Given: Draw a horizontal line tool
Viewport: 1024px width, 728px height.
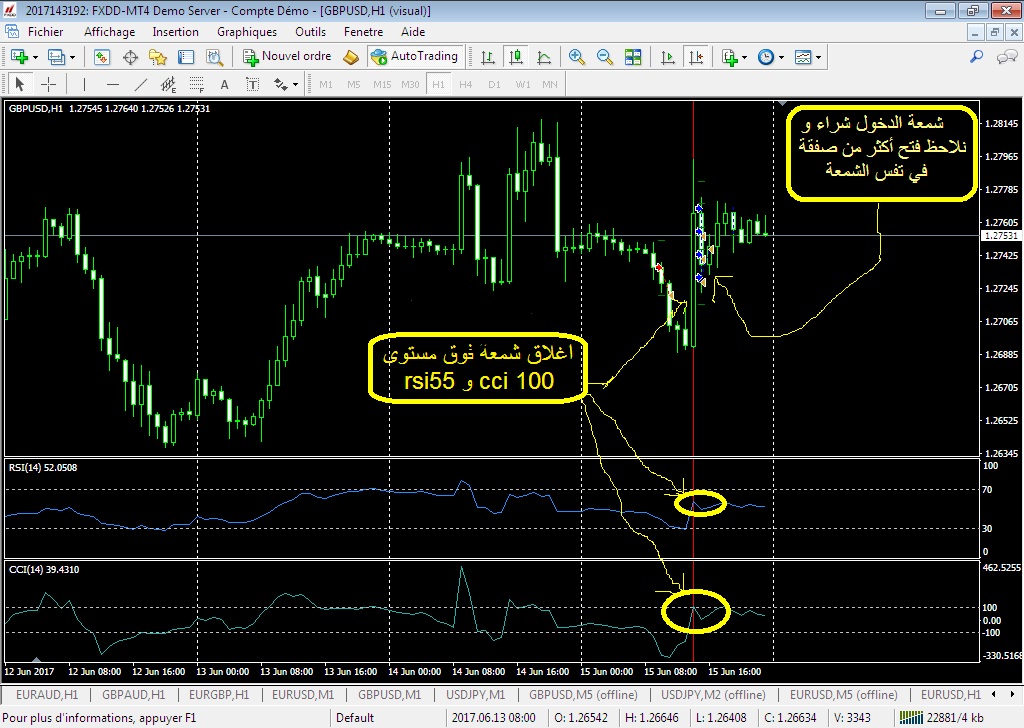Looking at the screenshot, I should pyautogui.click(x=113, y=84).
